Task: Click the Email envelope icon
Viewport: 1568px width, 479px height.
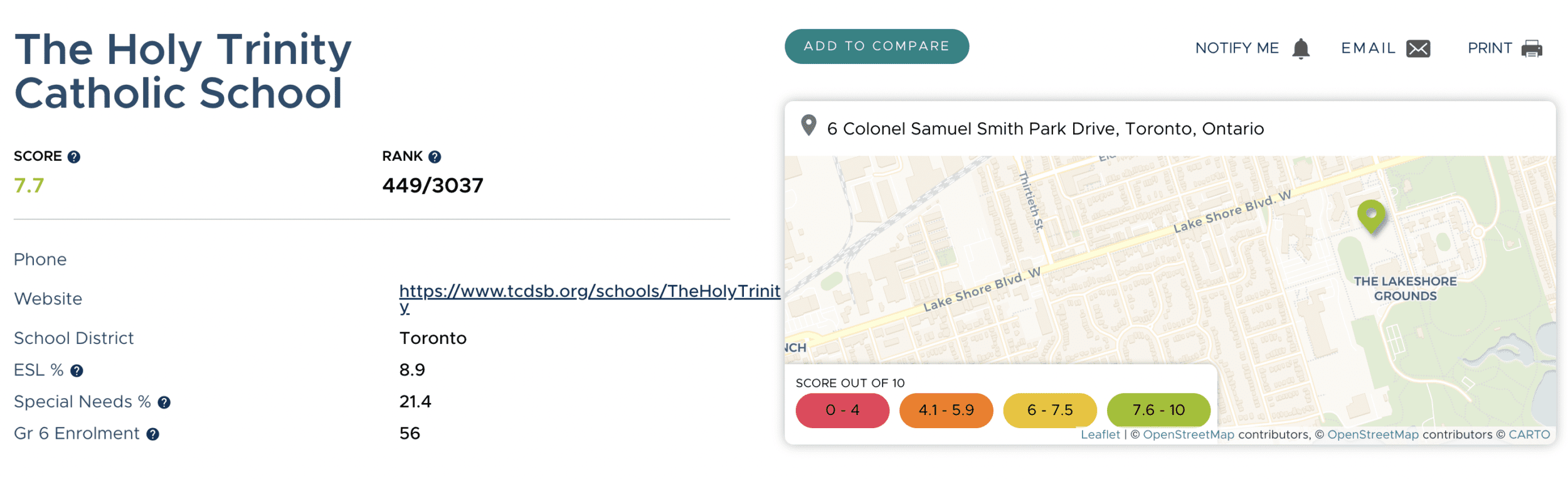Action: tap(1418, 48)
